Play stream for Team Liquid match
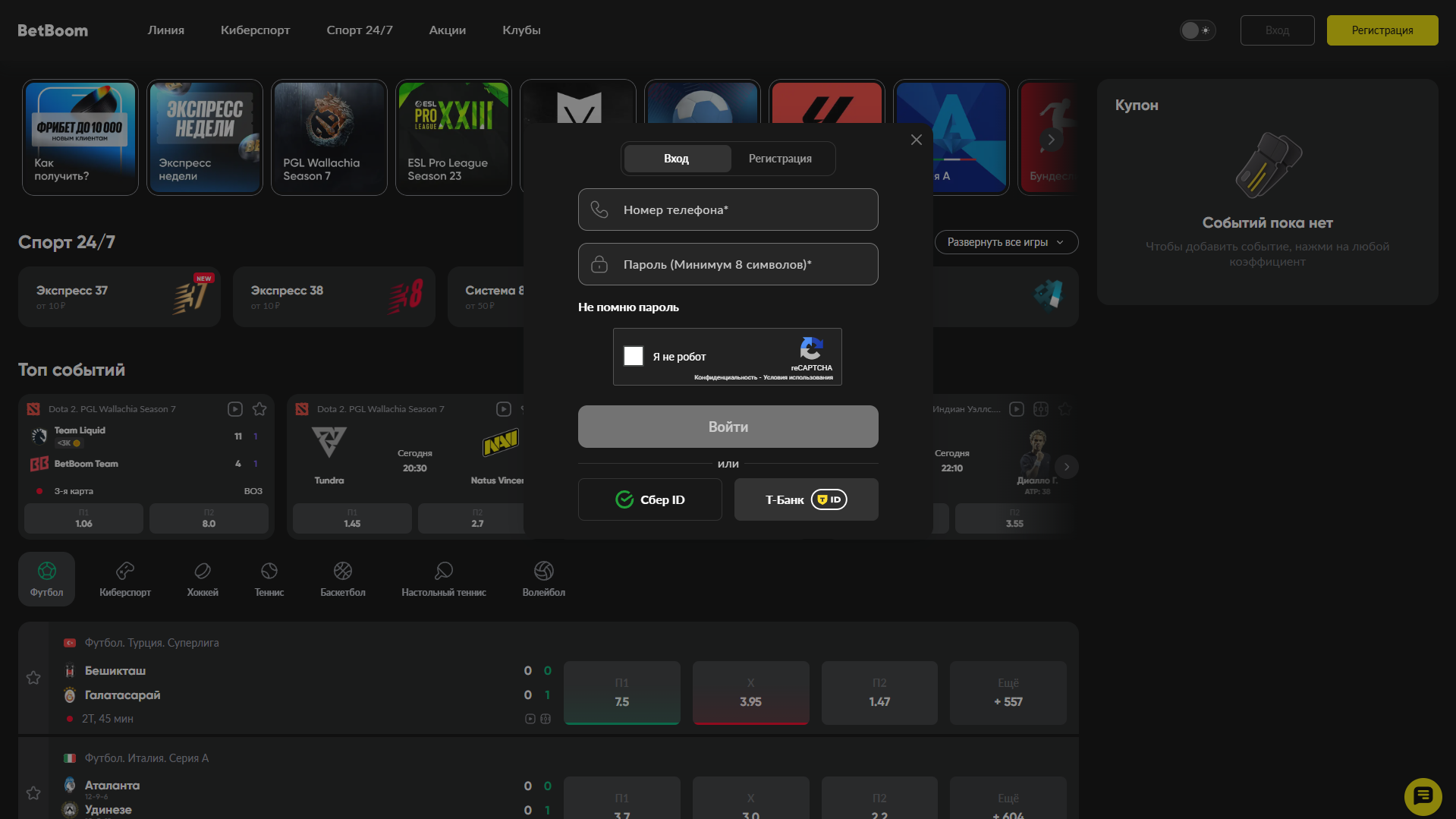 coord(235,409)
